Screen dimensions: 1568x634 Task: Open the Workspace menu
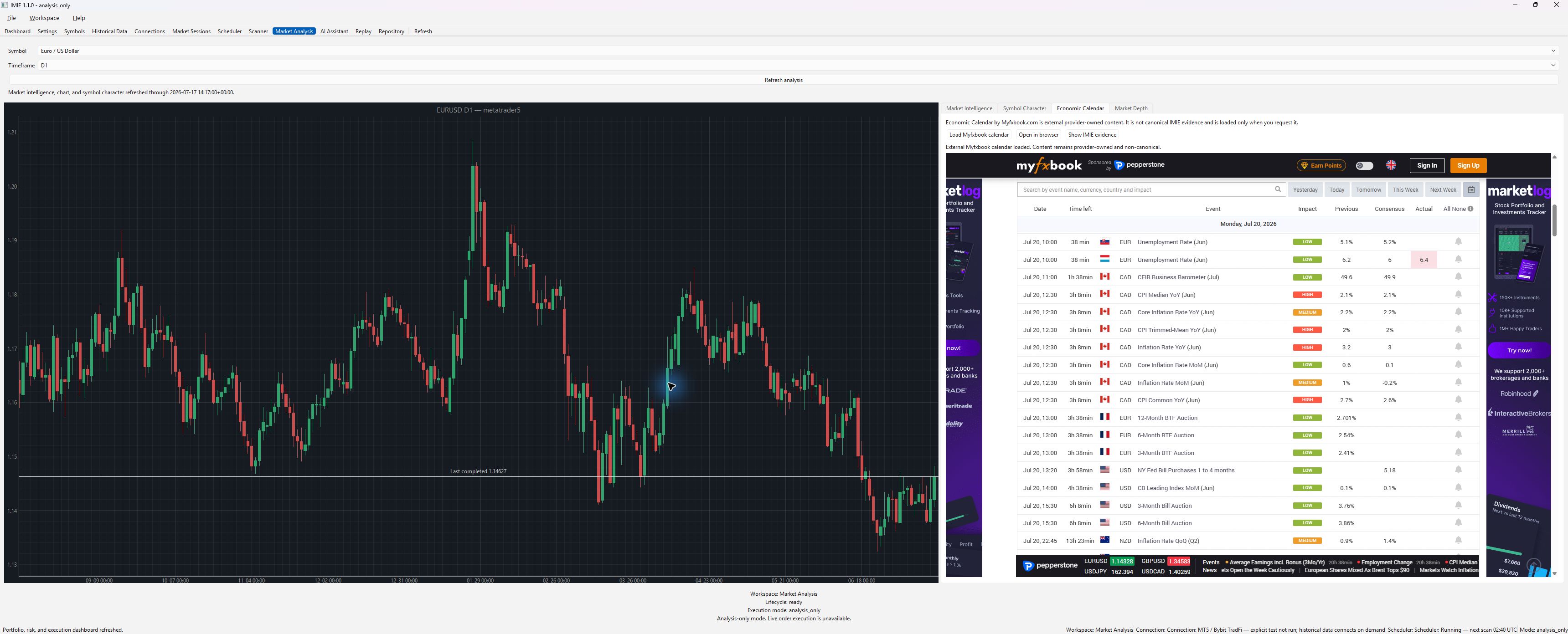pos(44,18)
